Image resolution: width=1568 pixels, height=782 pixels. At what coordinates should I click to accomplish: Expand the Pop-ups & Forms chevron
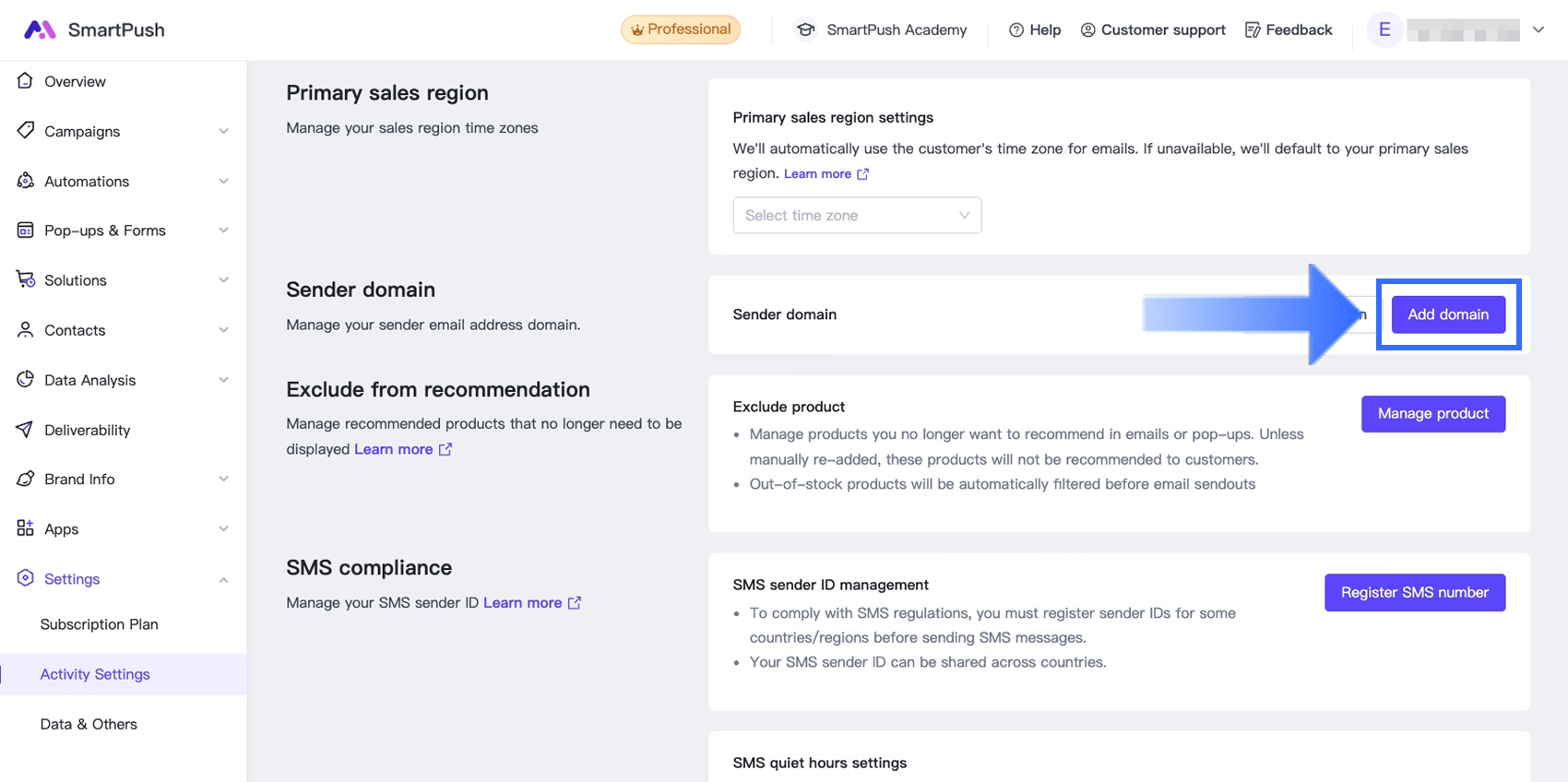pos(223,231)
